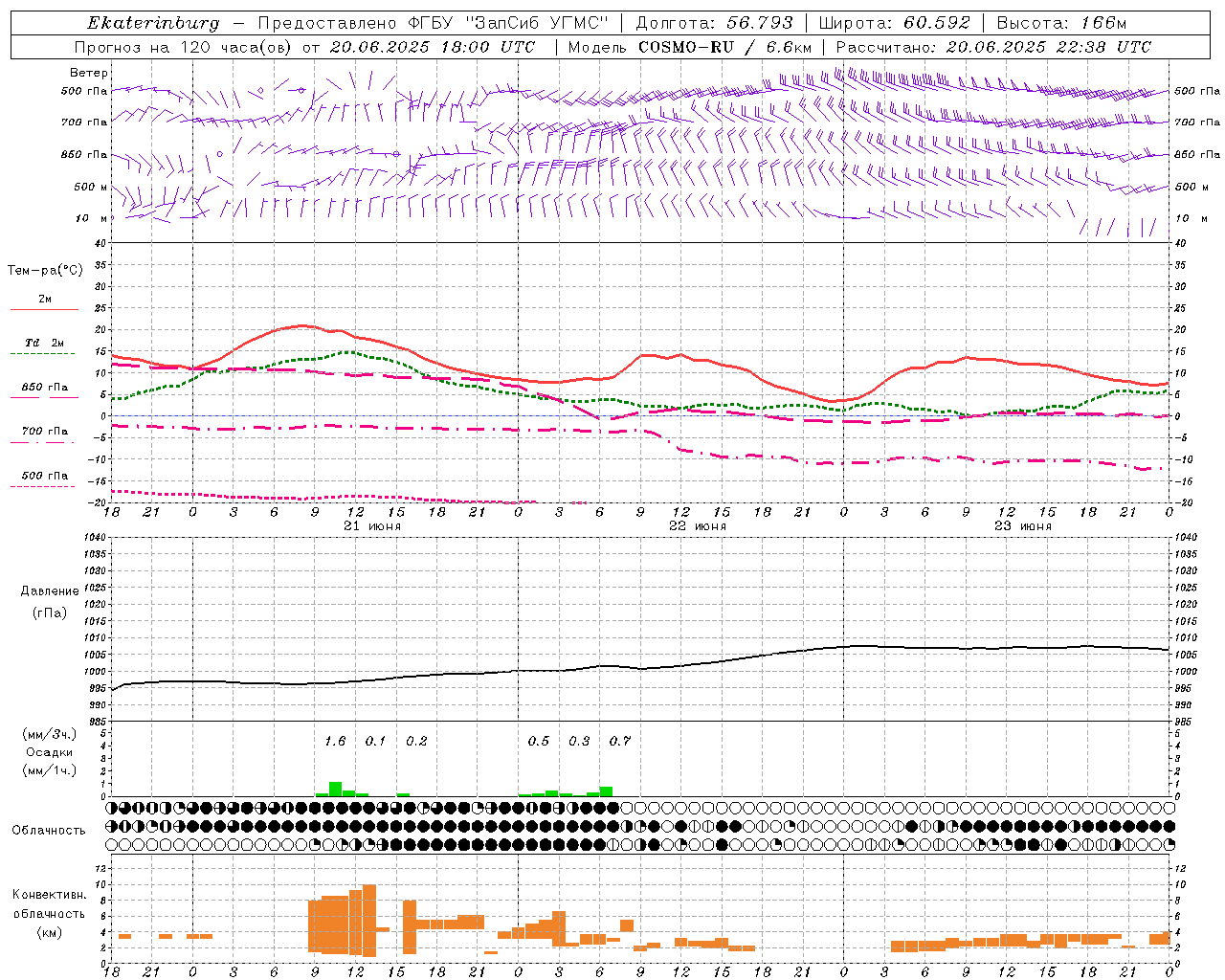Viewport: 1225px width, 980px height.
Task: Click the 1.6 precipitation amount value
Action: point(335,741)
